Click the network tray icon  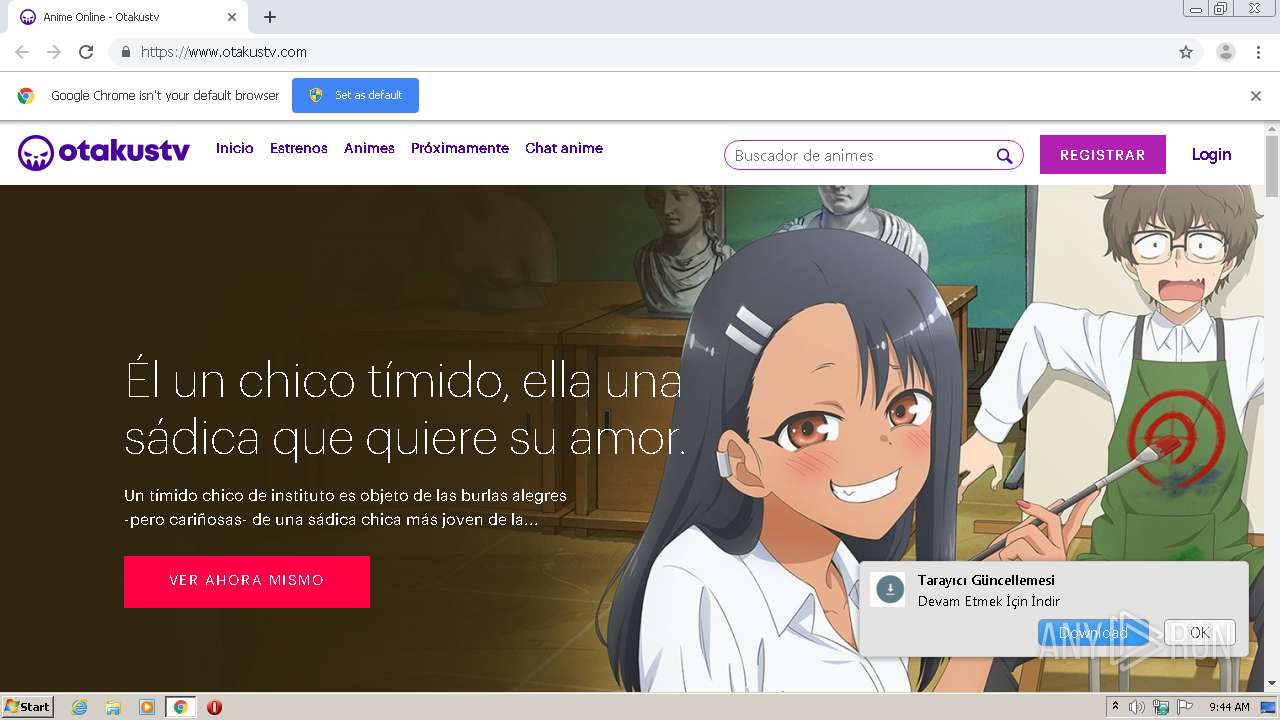click(1161, 707)
